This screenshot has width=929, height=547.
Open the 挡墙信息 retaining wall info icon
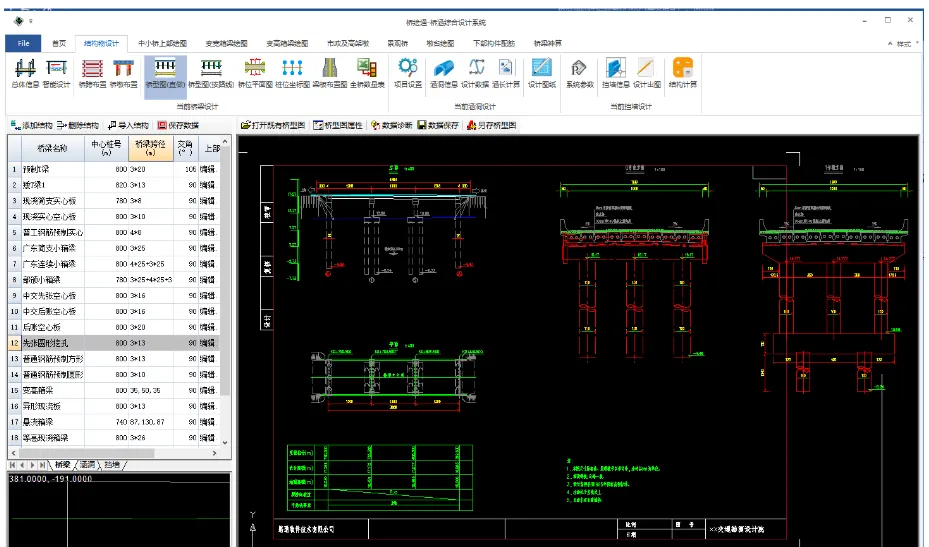click(x=616, y=73)
